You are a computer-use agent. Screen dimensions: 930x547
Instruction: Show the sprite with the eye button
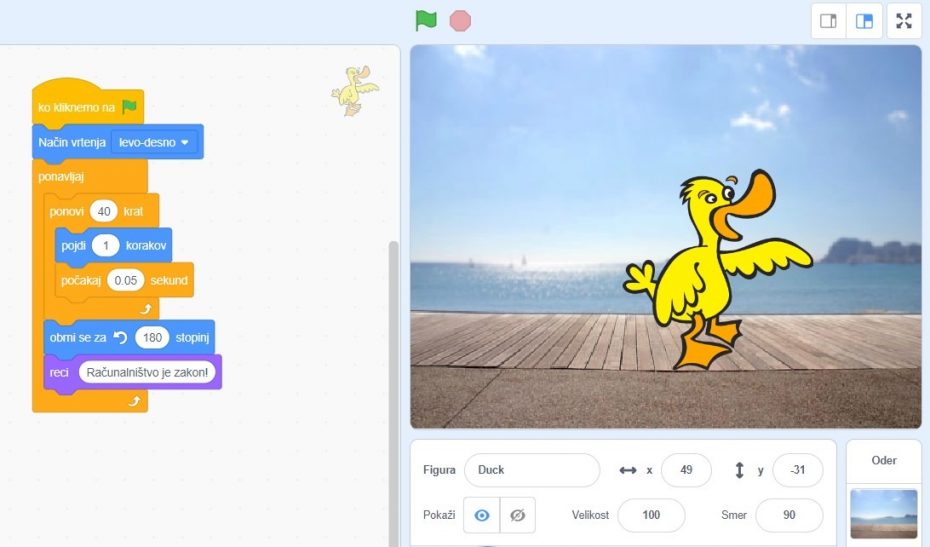click(x=482, y=515)
